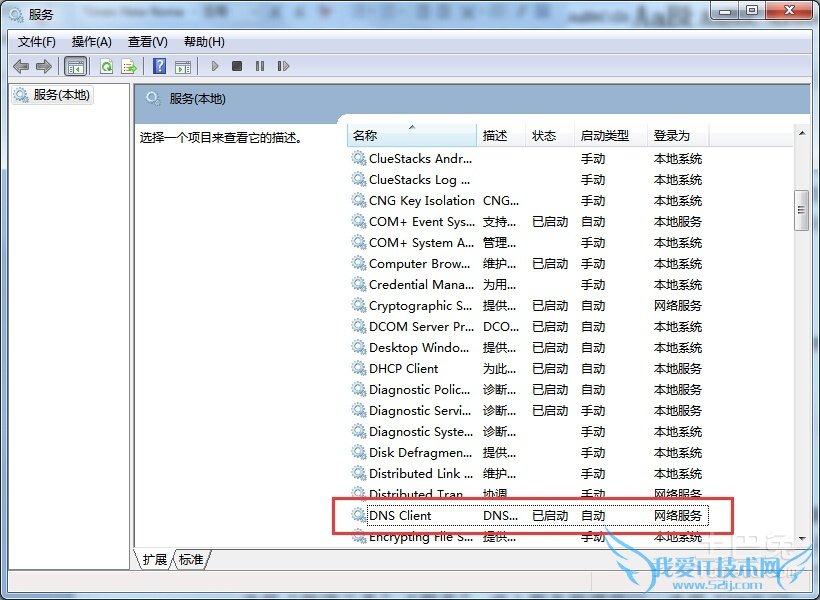820x600 pixels.
Task: Open the 操作(A) menu
Action: (92, 42)
